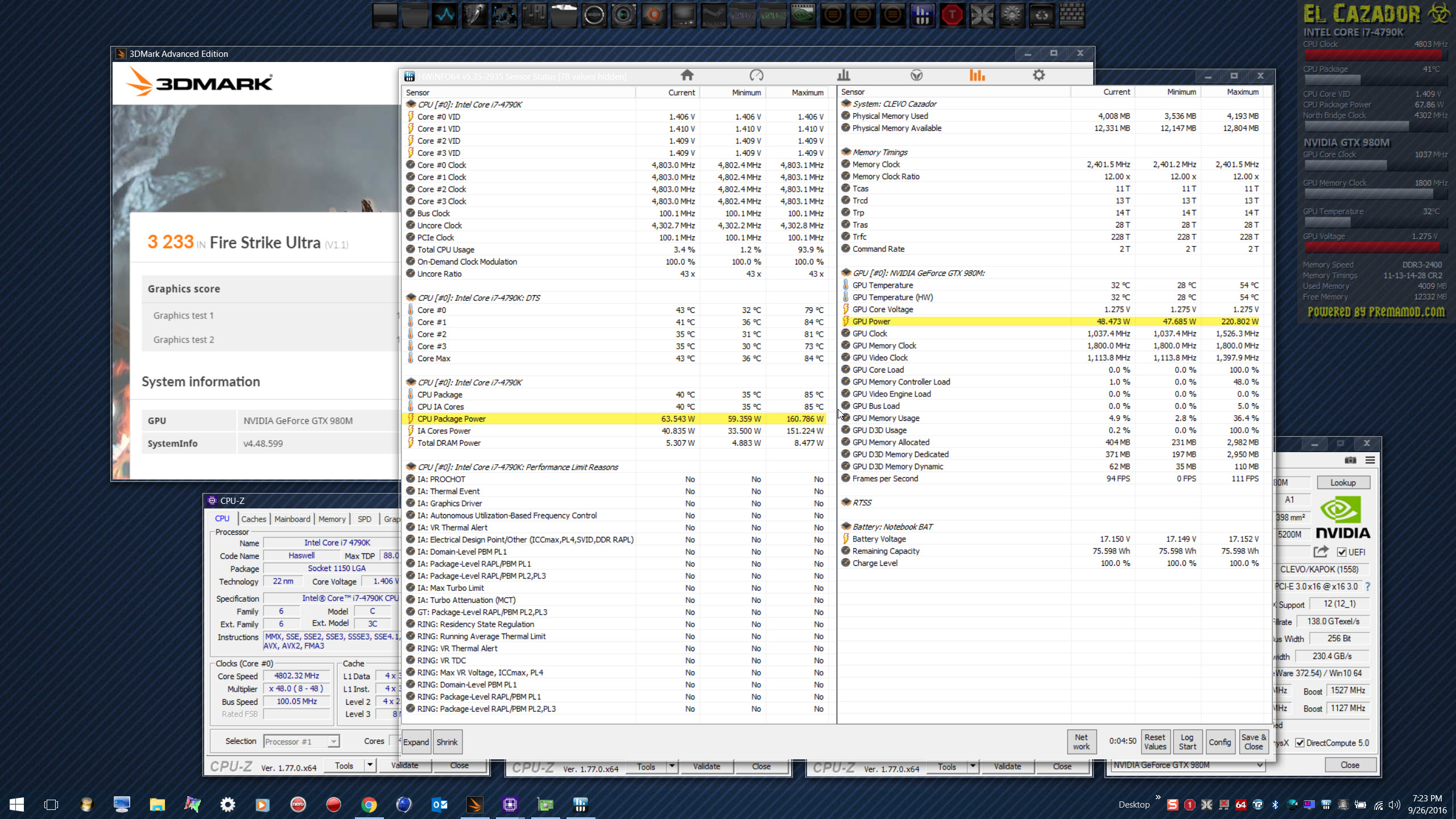The height and width of the screenshot is (819, 1456).
Task: Click GPU-Z bus interface question mark
Action: (1368, 586)
